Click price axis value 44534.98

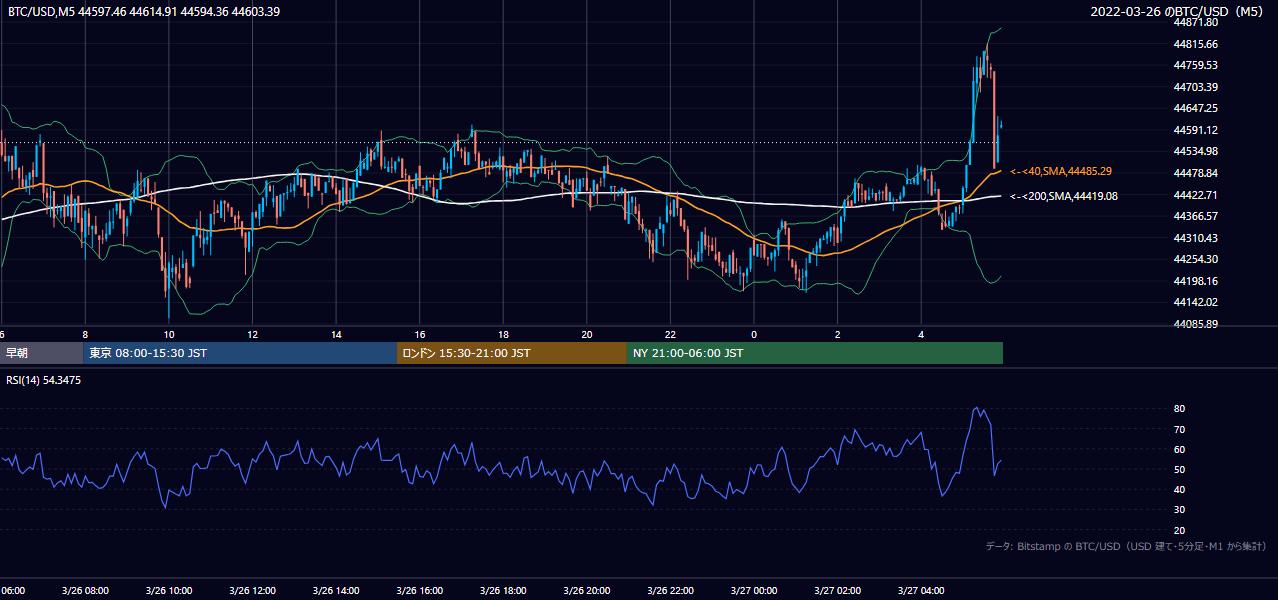tap(1196, 151)
